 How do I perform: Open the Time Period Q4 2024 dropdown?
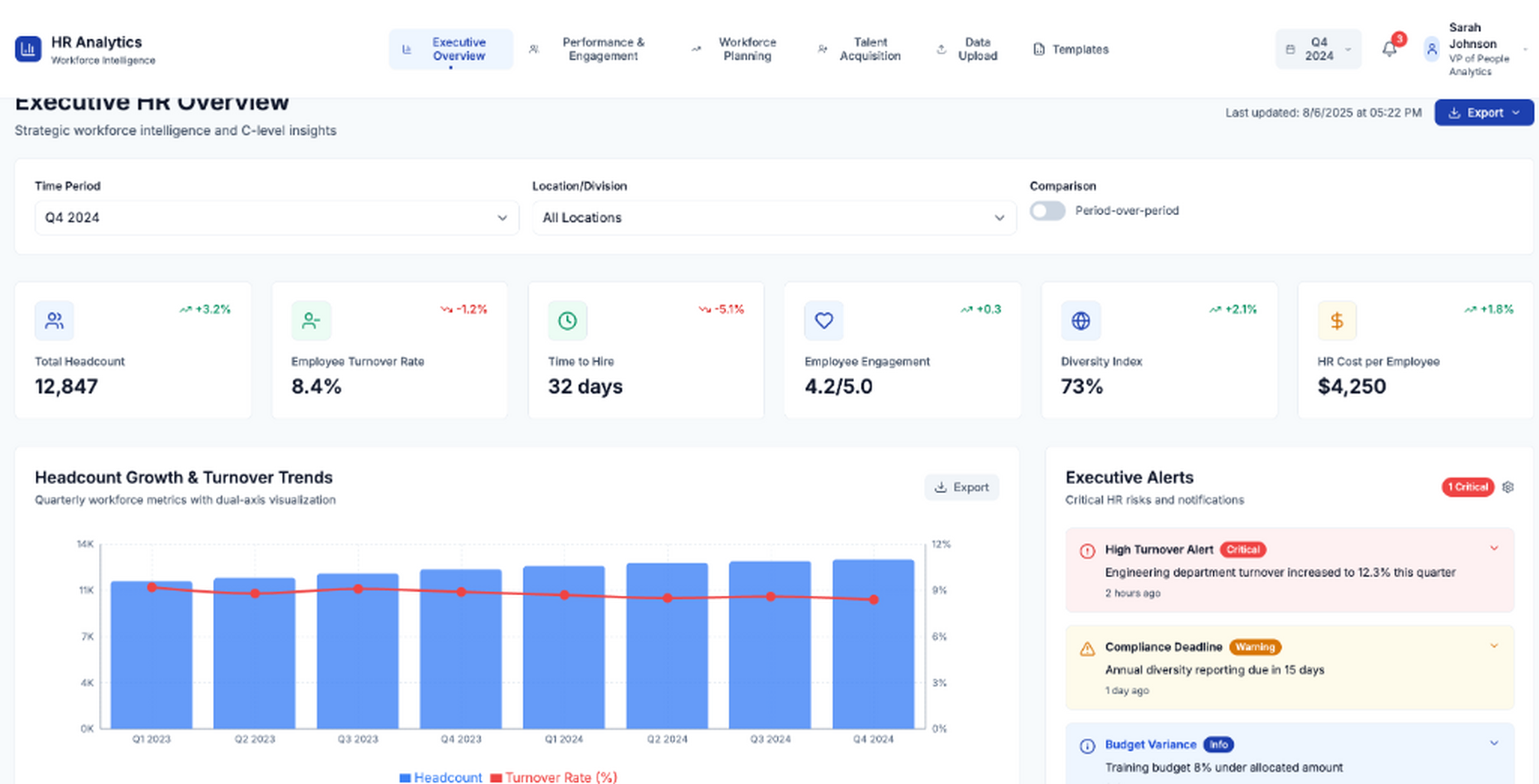tap(277, 217)
